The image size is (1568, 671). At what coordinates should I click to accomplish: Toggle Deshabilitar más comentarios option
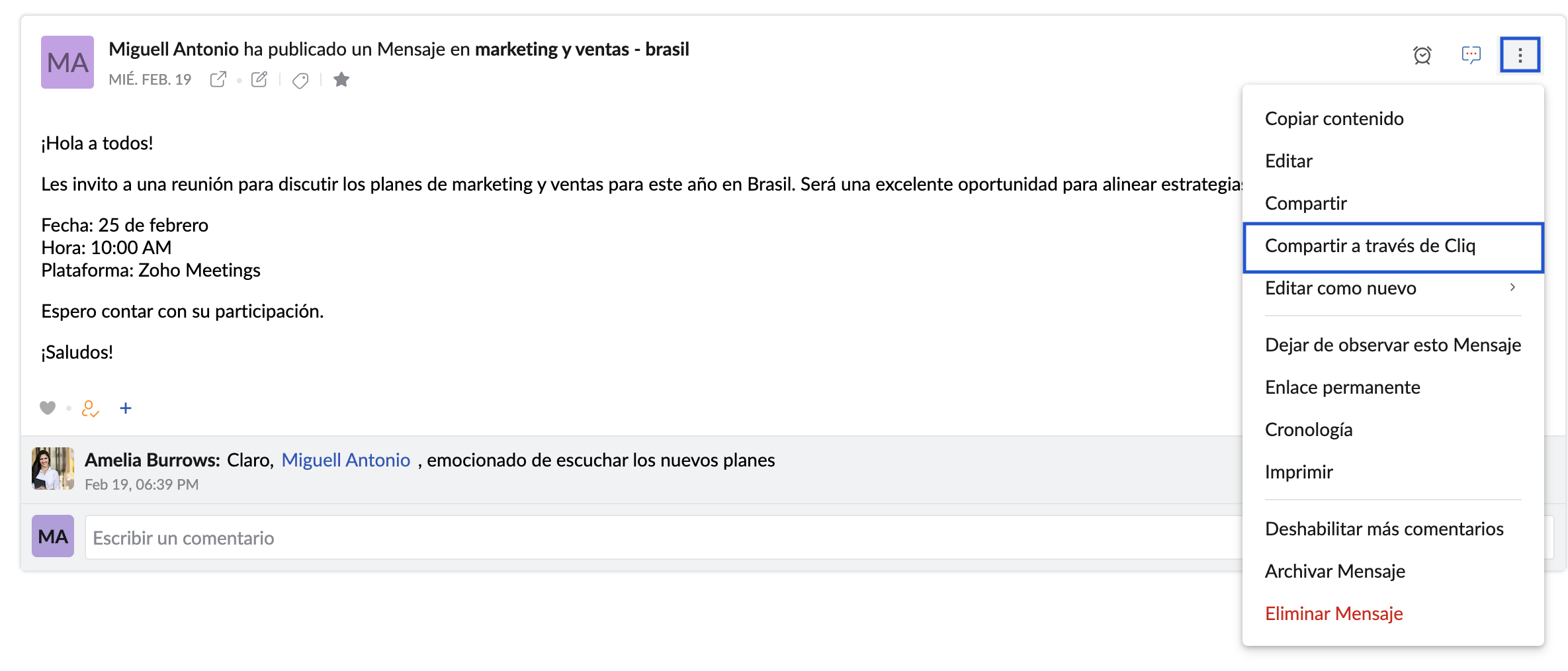tap(1384, 529)
